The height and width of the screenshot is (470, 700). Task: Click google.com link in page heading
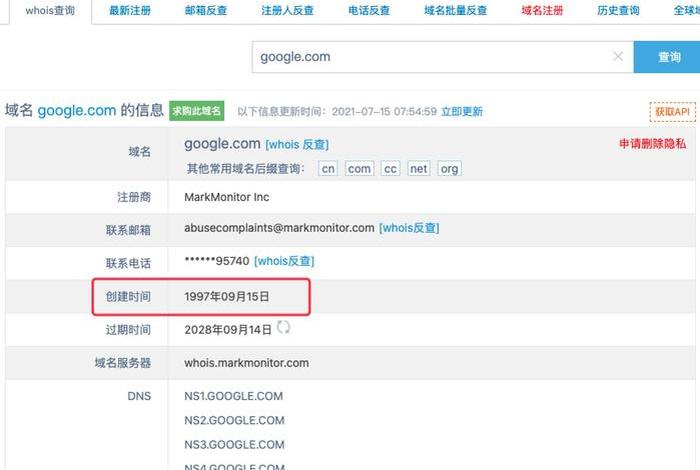point(77,110)
